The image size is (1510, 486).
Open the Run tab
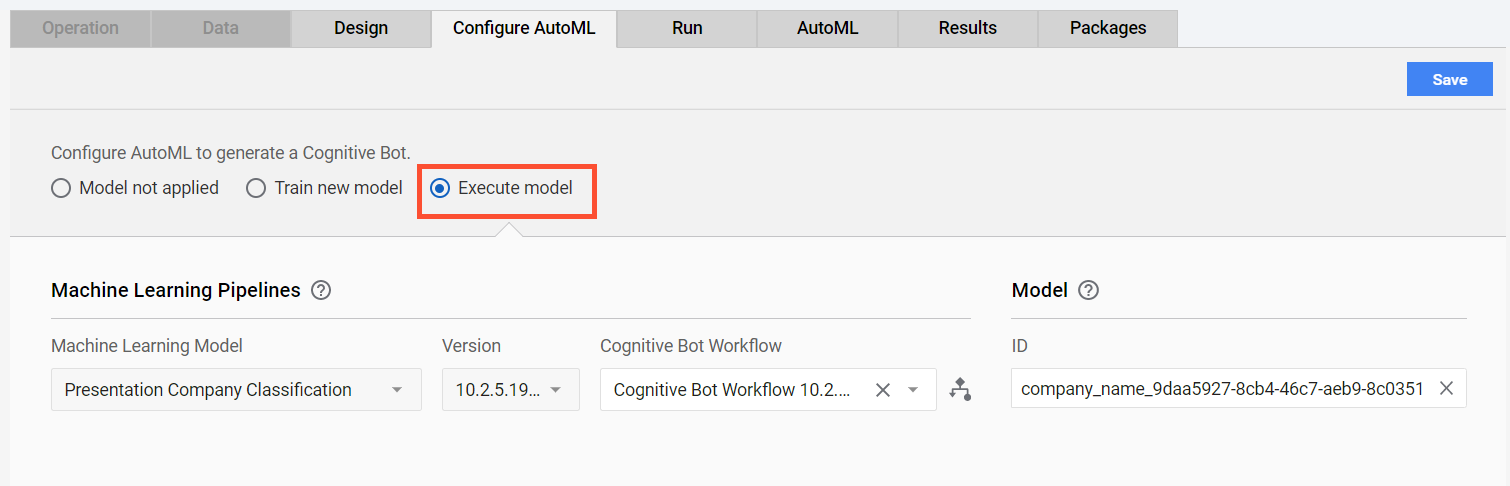(x=687, y=28)
